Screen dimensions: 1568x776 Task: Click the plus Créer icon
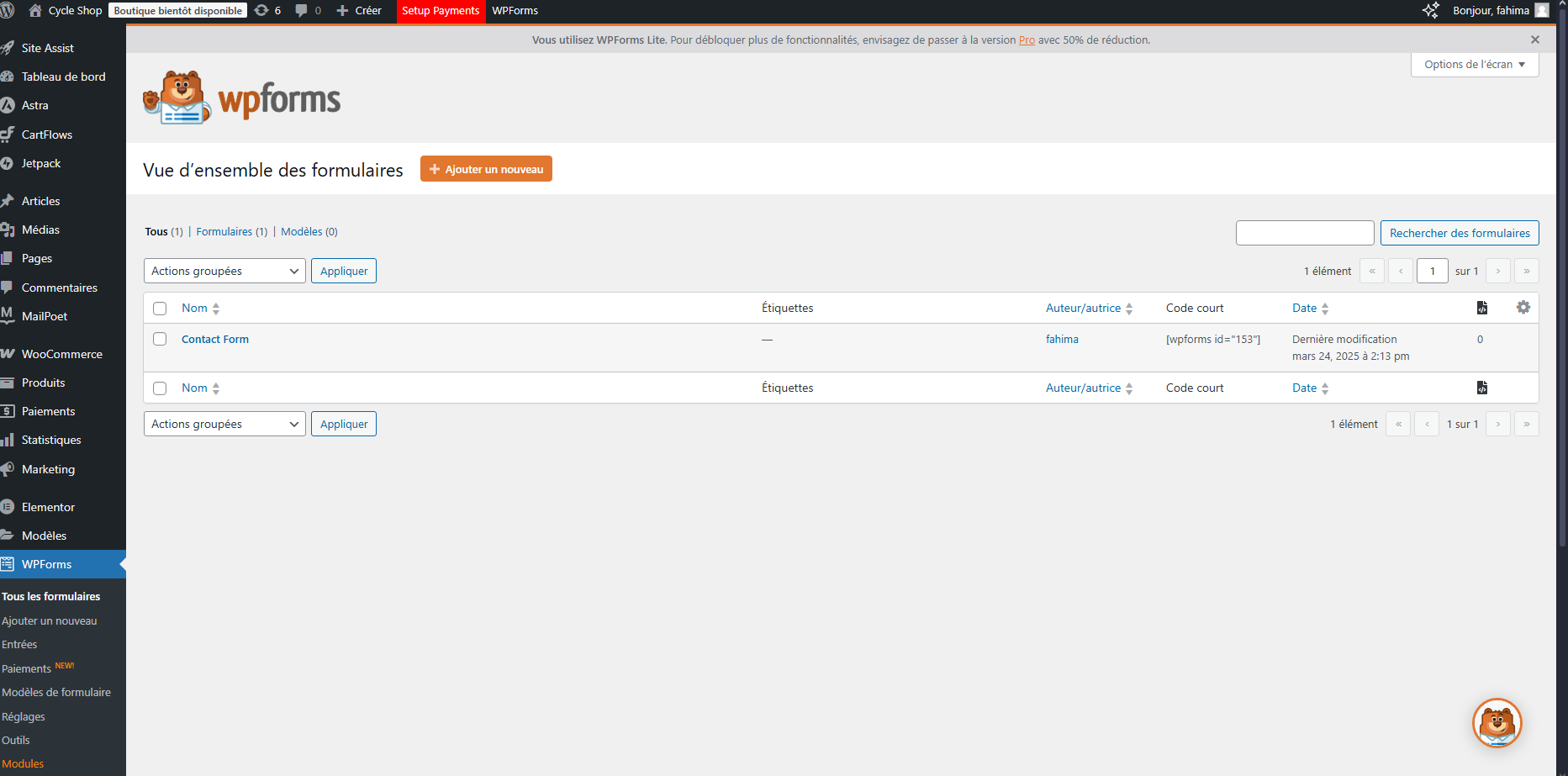(342, 11)
